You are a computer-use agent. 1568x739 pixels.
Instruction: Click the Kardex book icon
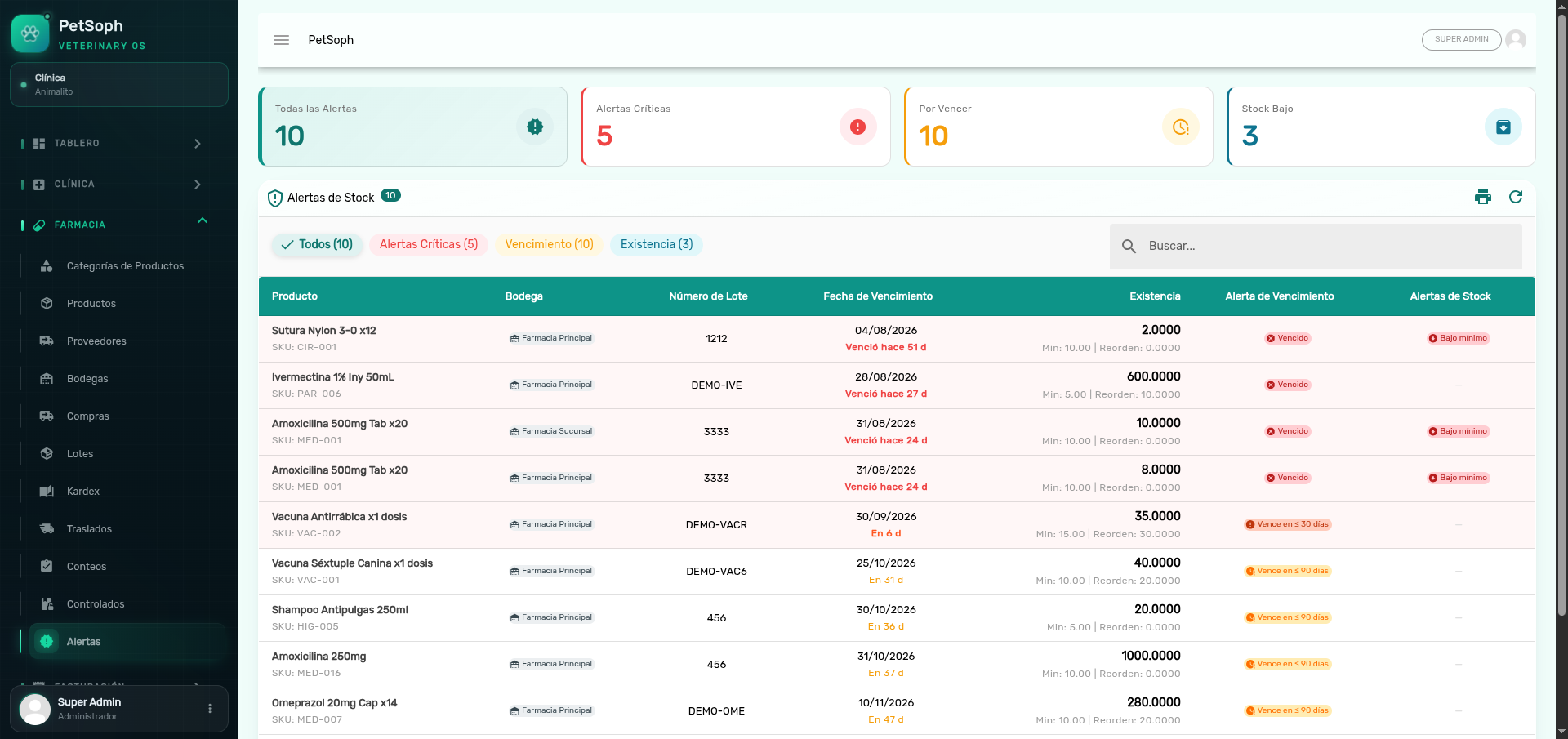pos(47,492)
